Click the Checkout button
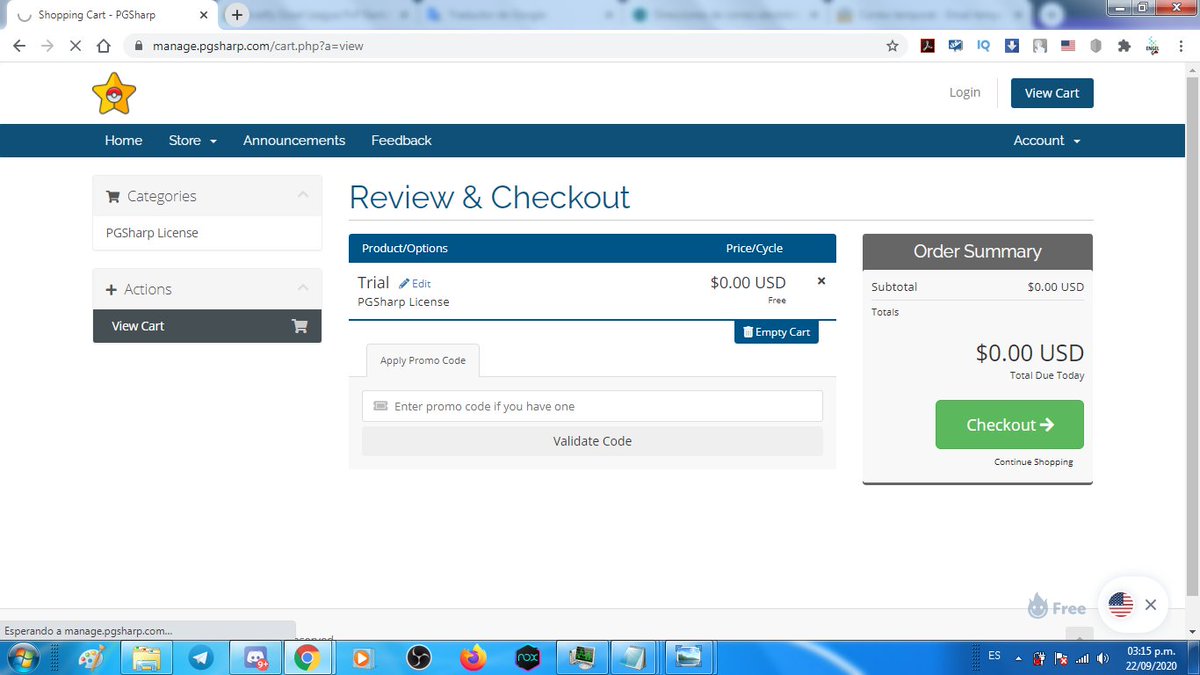The image size is (1200, 675). point(1009,425)
